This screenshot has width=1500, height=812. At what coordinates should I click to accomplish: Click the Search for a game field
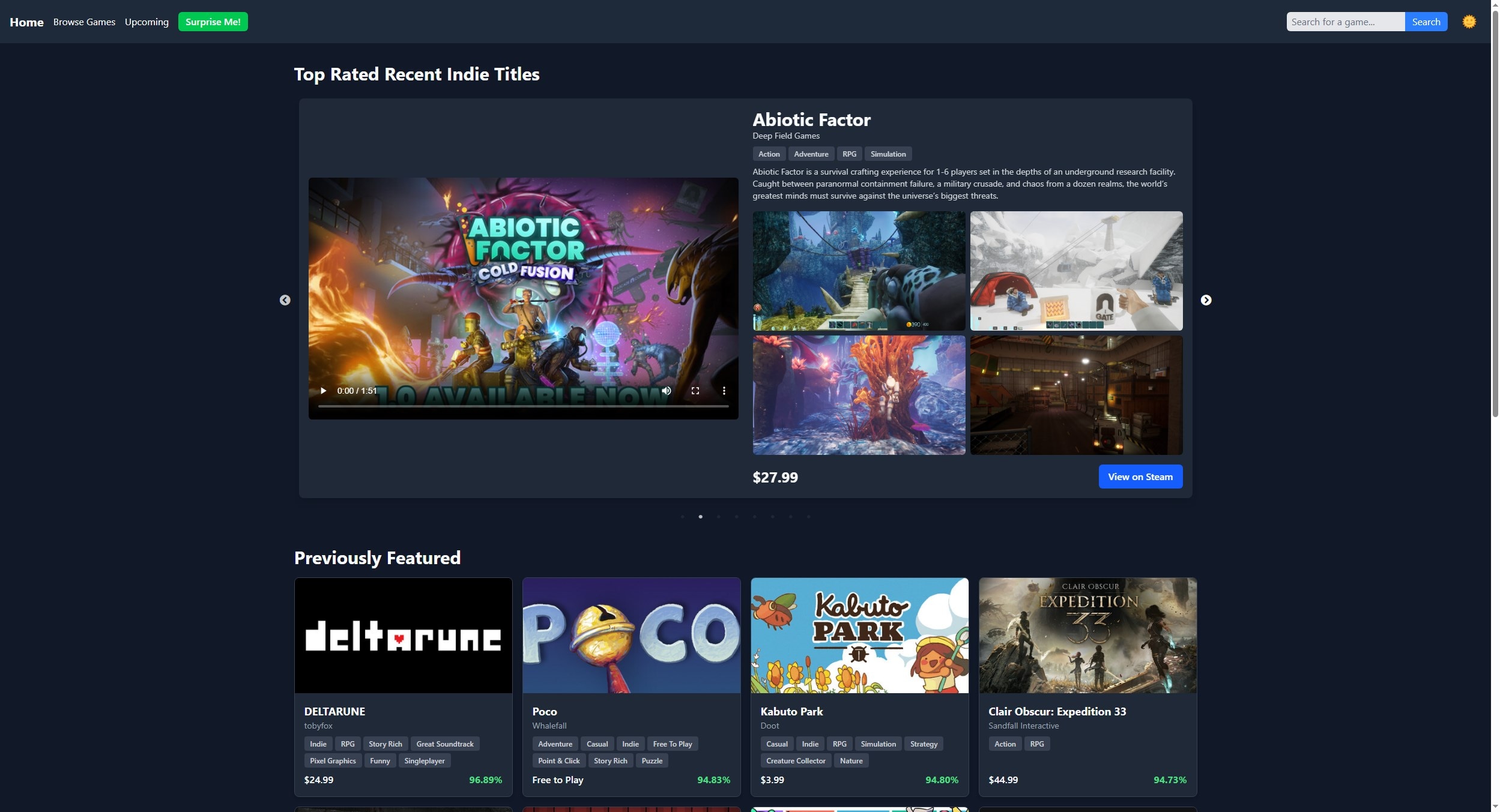(1344, 22)
